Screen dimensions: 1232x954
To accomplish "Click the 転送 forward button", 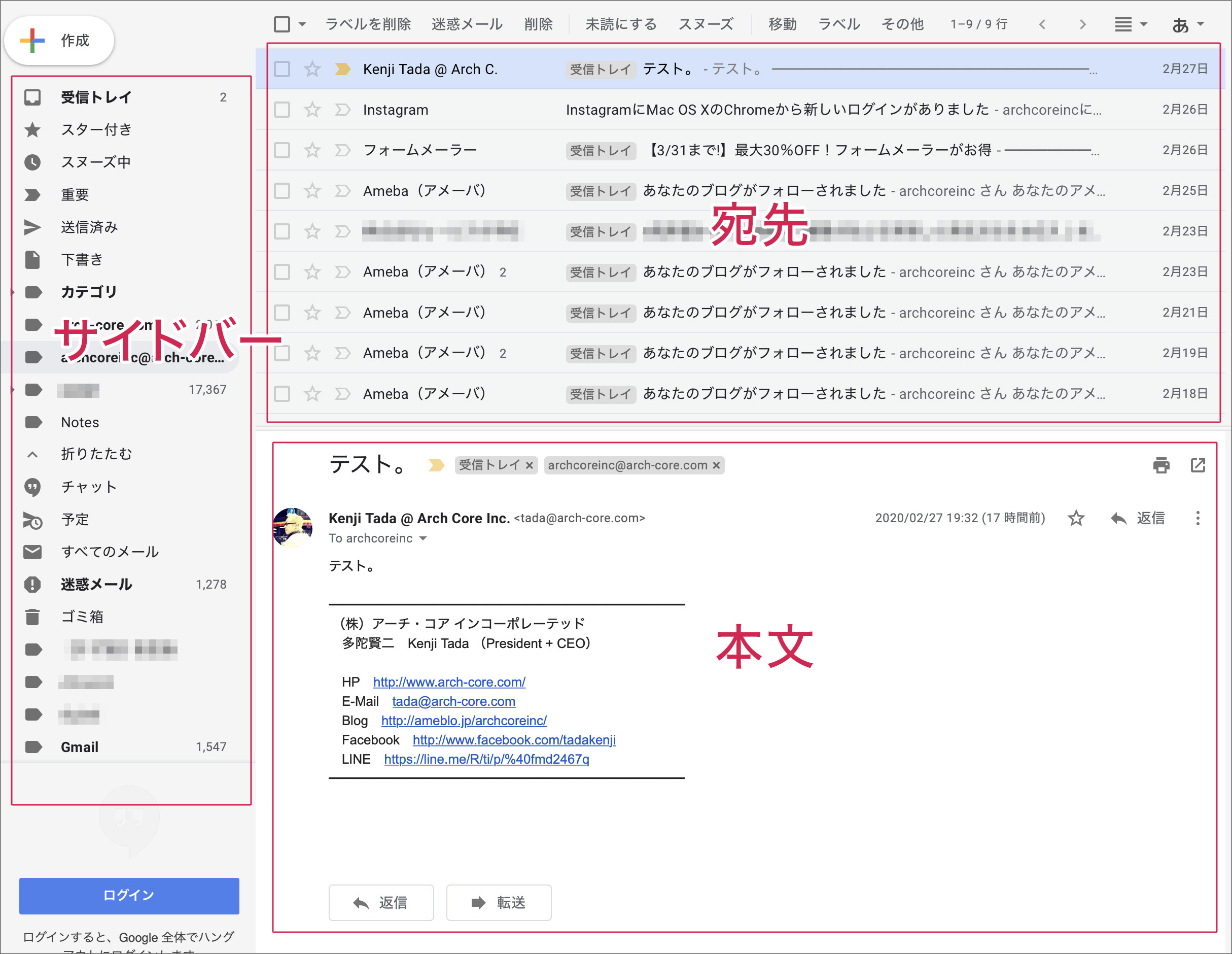I will (499, 902).
